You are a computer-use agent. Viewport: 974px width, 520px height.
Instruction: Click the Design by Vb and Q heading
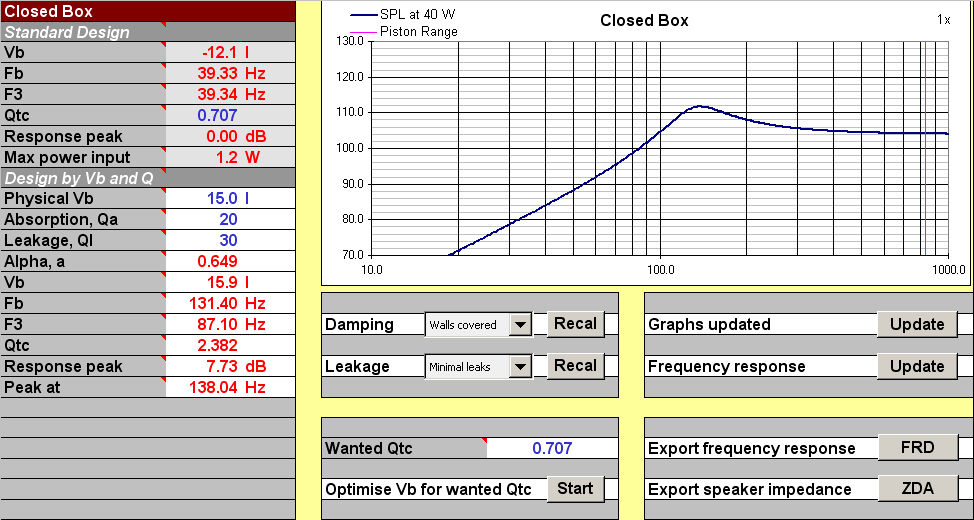tap(147, 178)
